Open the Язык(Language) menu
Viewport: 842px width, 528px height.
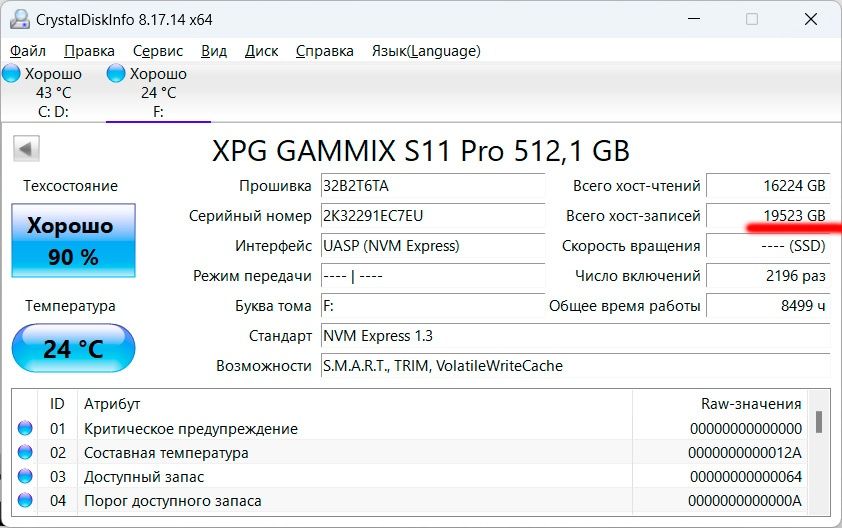pos(426,51)
